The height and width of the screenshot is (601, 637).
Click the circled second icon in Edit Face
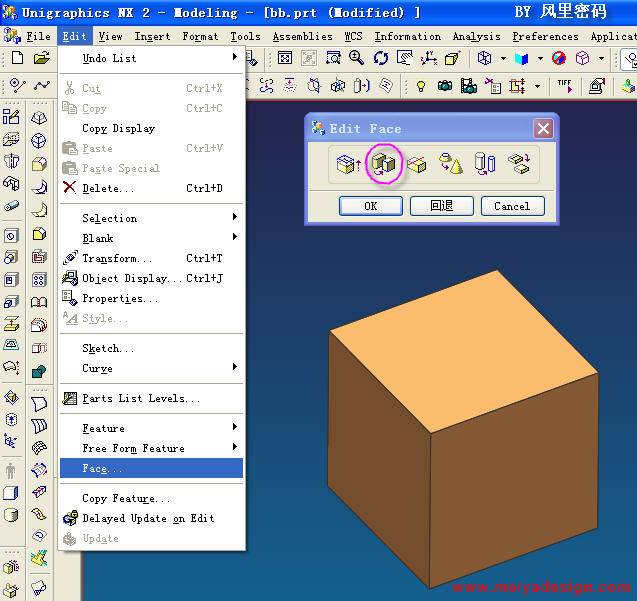(383, 164)
